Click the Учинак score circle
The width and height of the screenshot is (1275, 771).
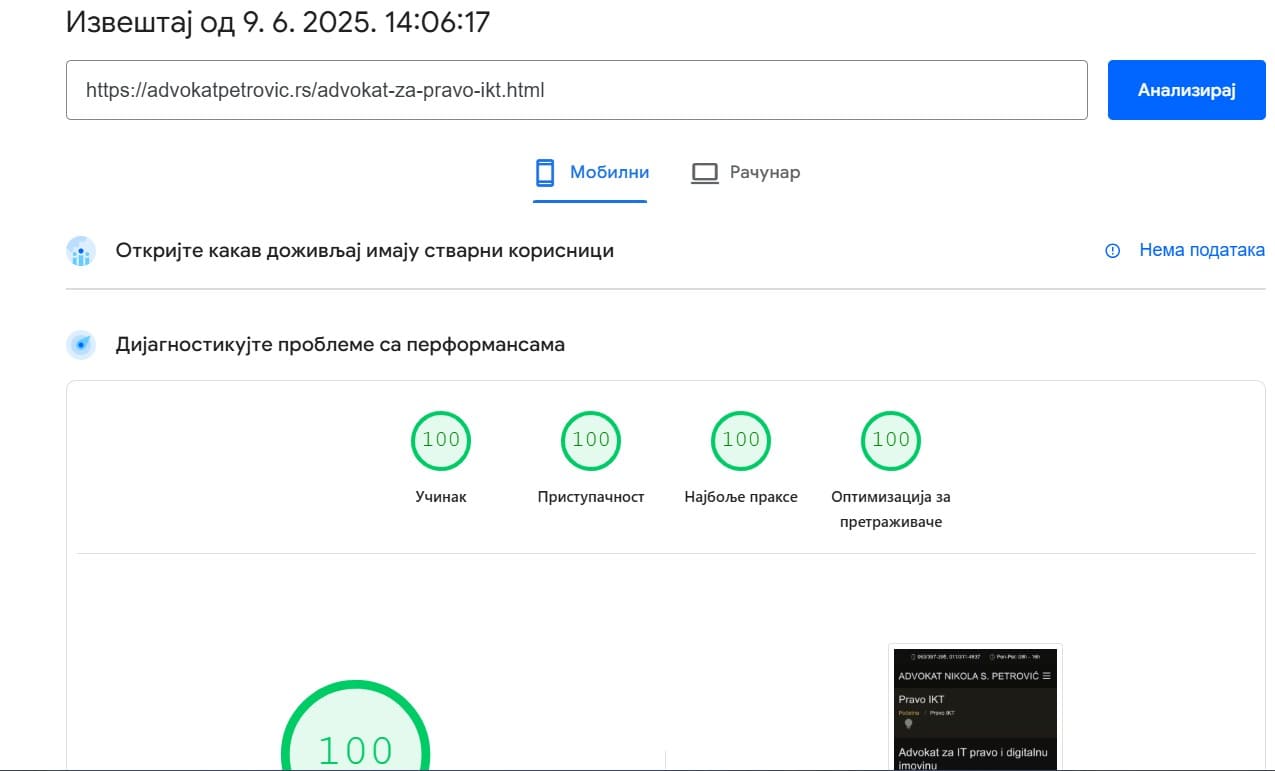coord(441,440)
